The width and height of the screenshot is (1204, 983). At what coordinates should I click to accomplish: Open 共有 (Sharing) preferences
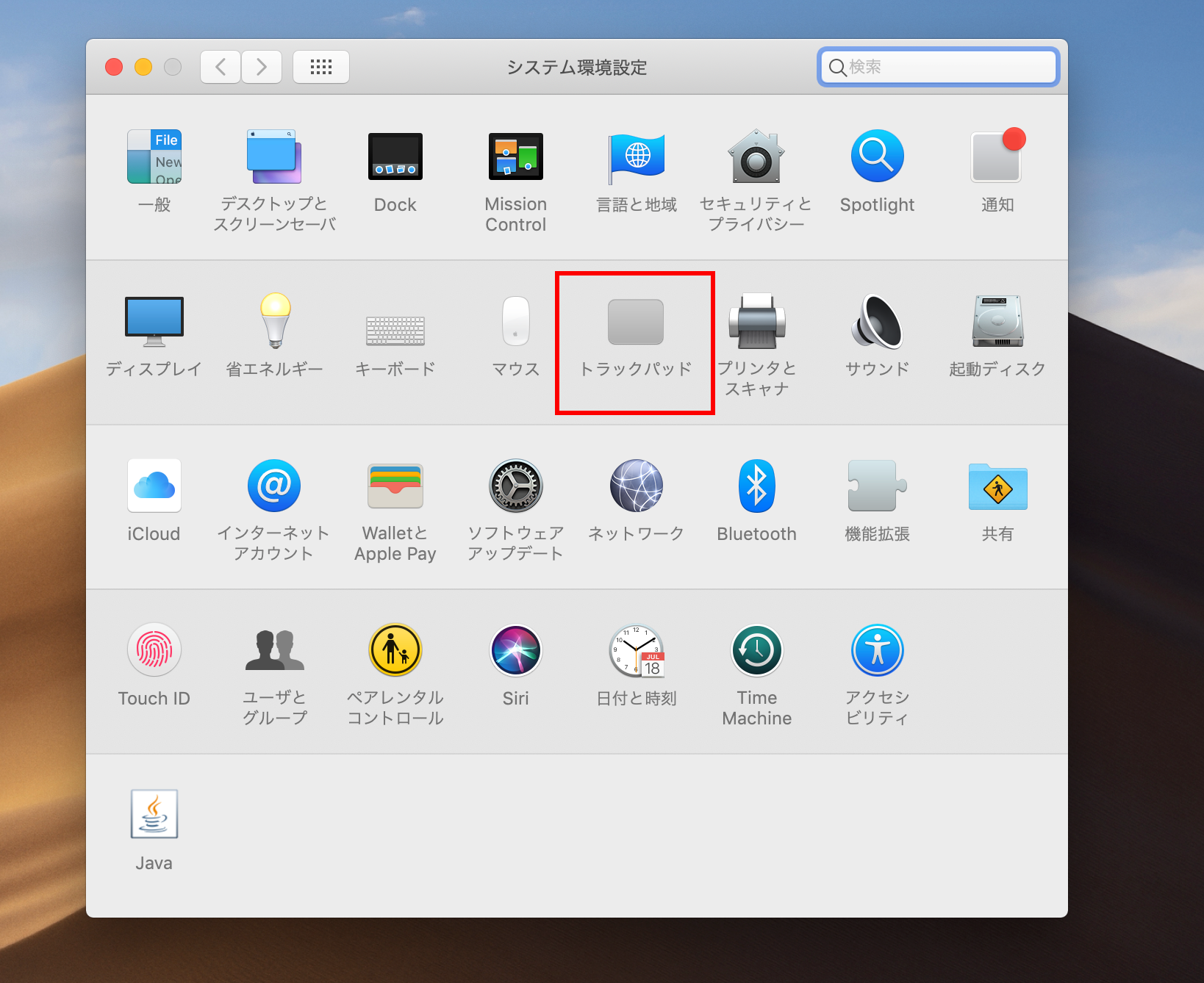click(997, 486)
